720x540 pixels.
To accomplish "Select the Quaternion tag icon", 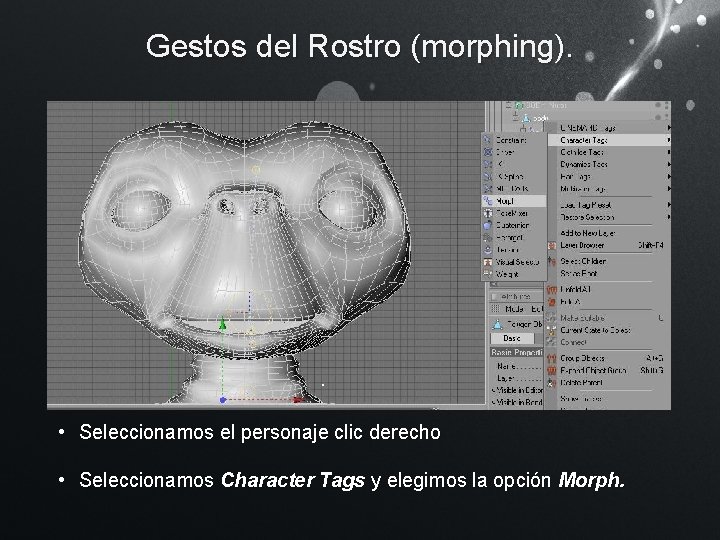I will point(488,225).
